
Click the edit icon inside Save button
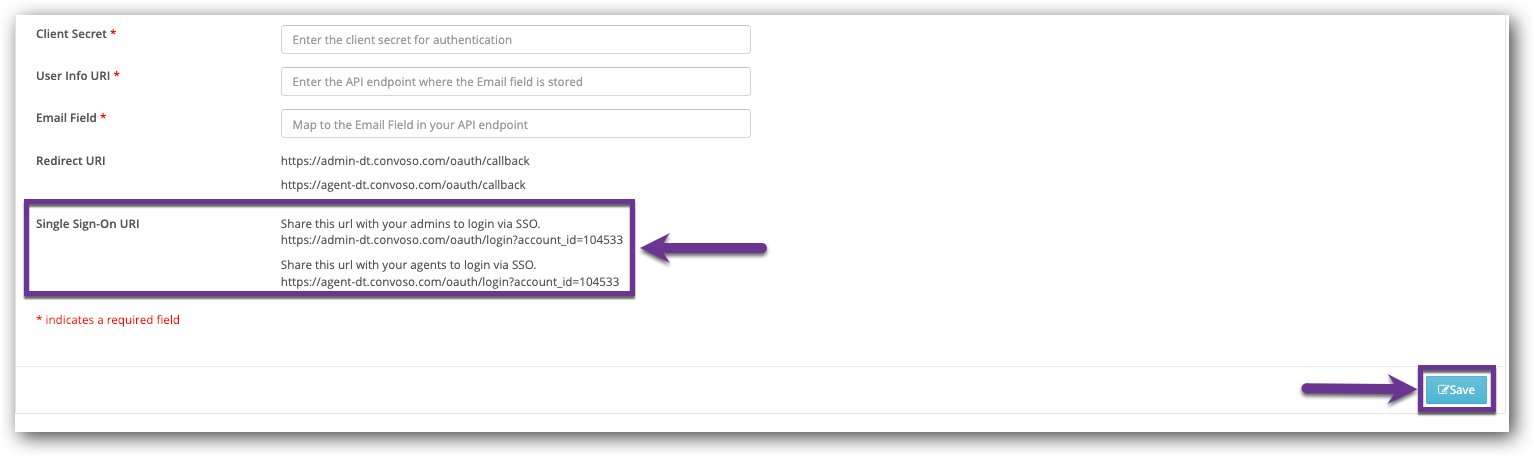(x=1443, y=390)
